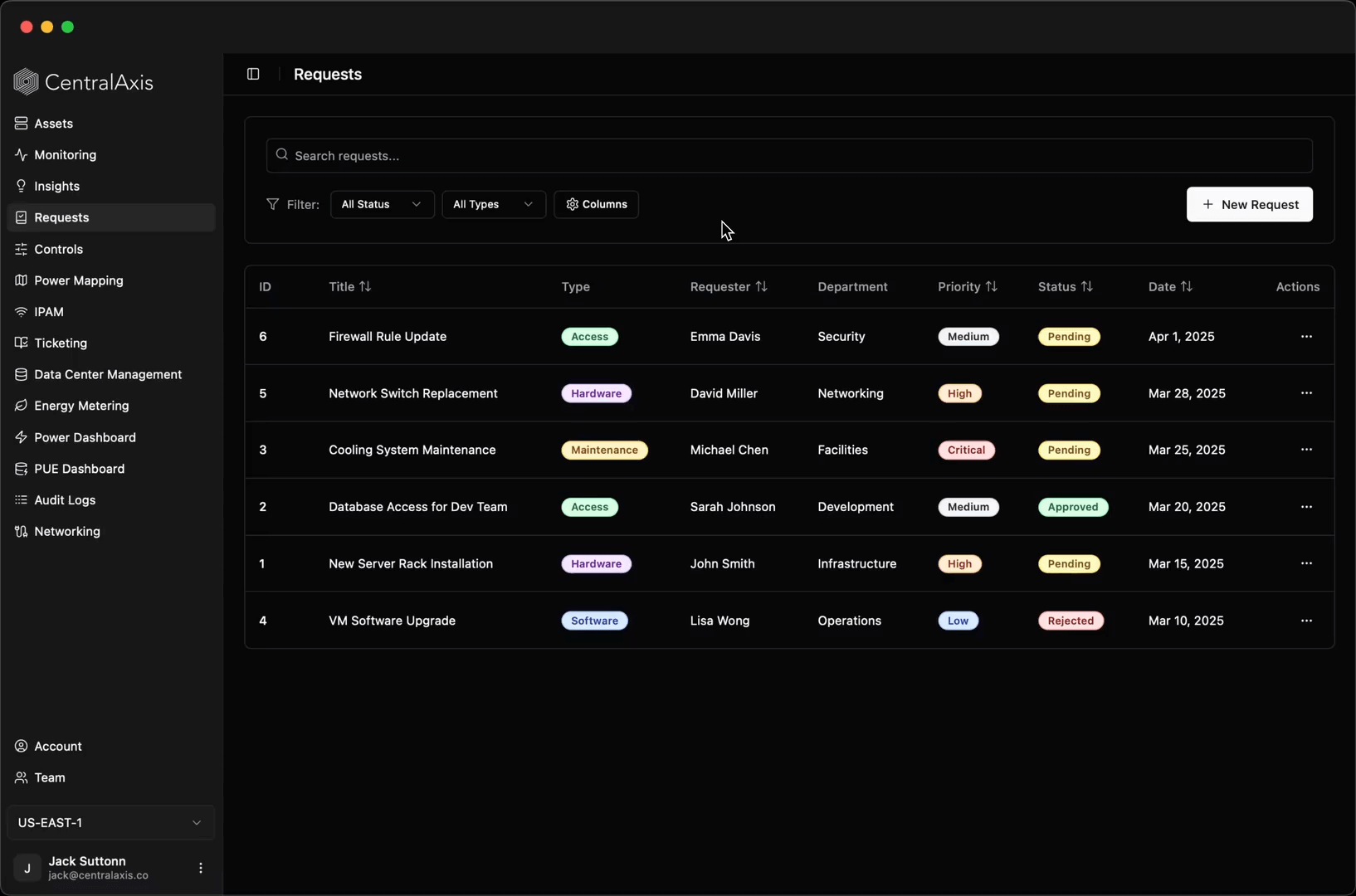Click the Critical priority badge
Viewport: 1356px width, 896px height.
tap(966, 450)
